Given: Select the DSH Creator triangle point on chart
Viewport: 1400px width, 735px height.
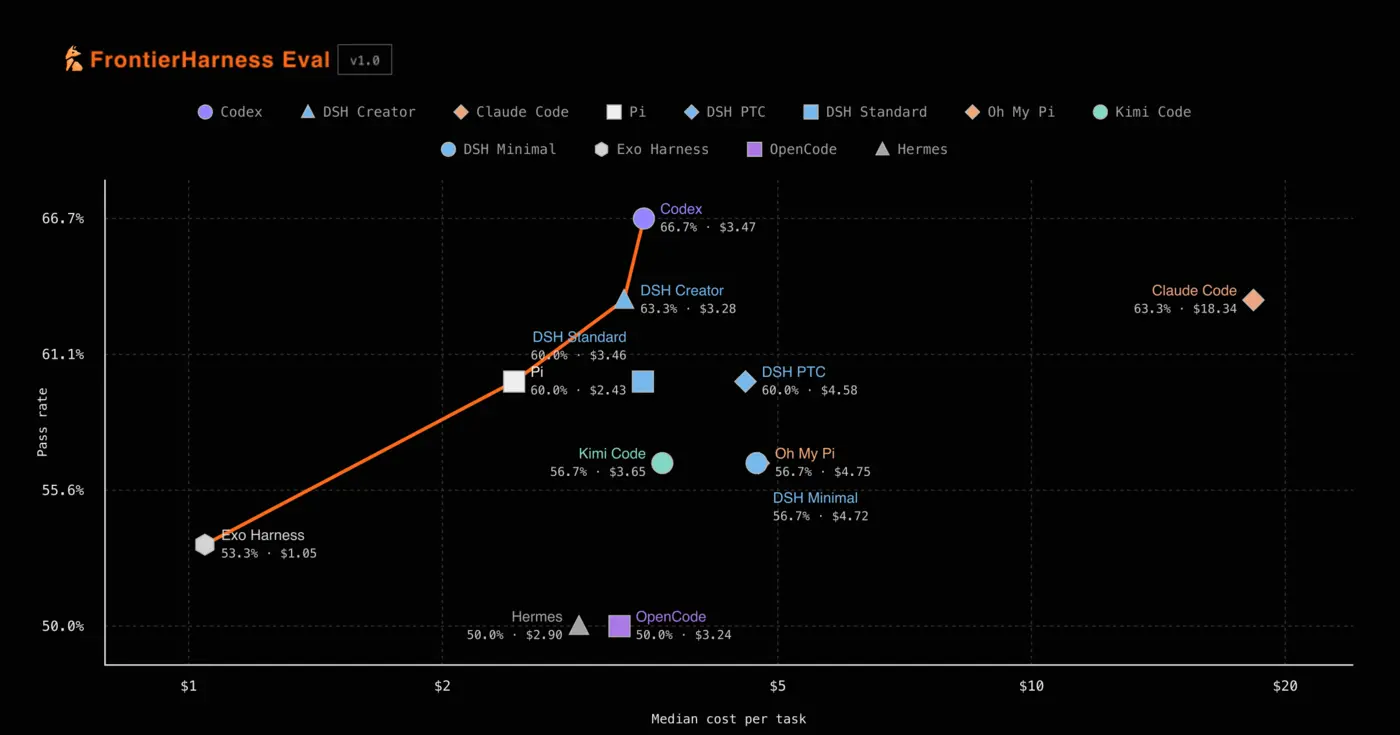Looking at the screenshot, I should [x=625, y=299].
